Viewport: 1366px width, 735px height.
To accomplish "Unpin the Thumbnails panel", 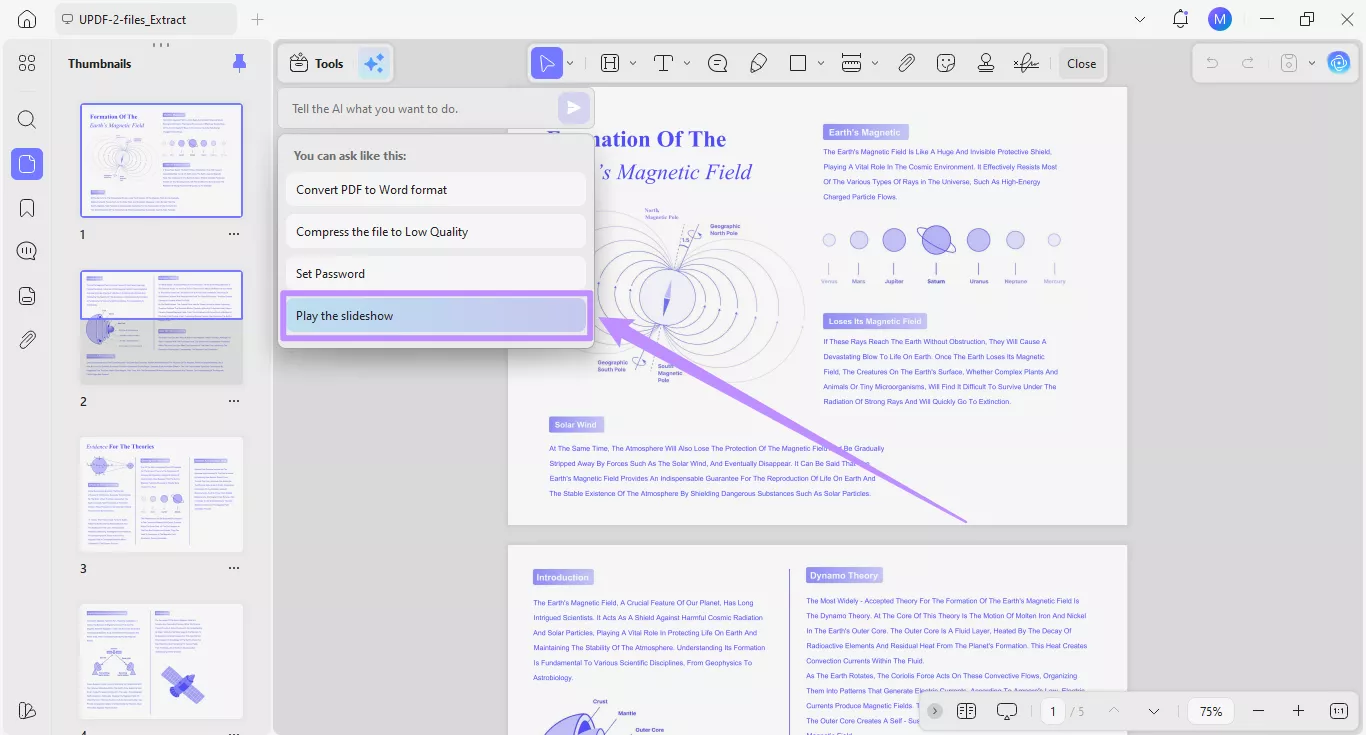I will (239, 63).
